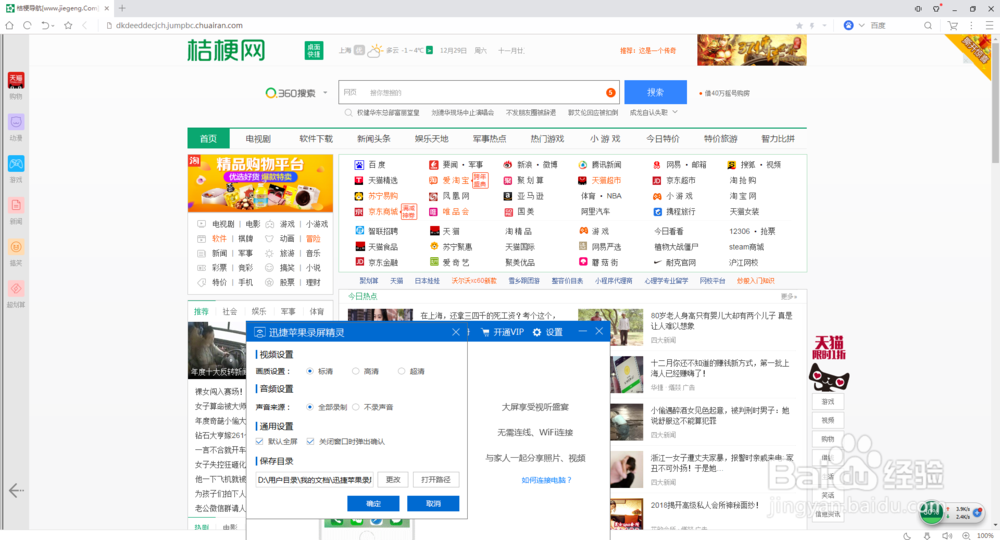Close the 迅捷苹果录屏精灵 settings dialog
The image size is (1000, 540).
tap(456, 332)
